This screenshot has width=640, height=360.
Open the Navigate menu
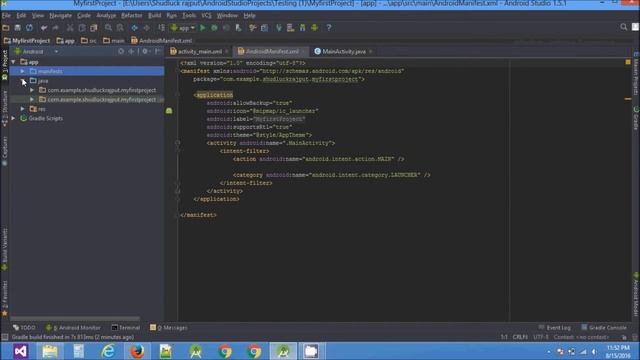(60, 16)
